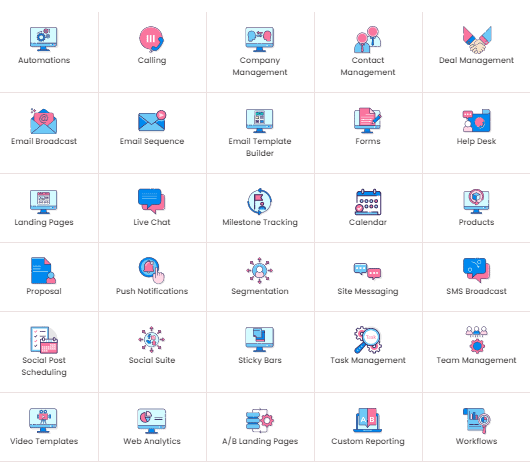This screenshot has width=530, height=467.
Task: Open the 'SMS Broadcast' text link
Action: click(476, 291)
